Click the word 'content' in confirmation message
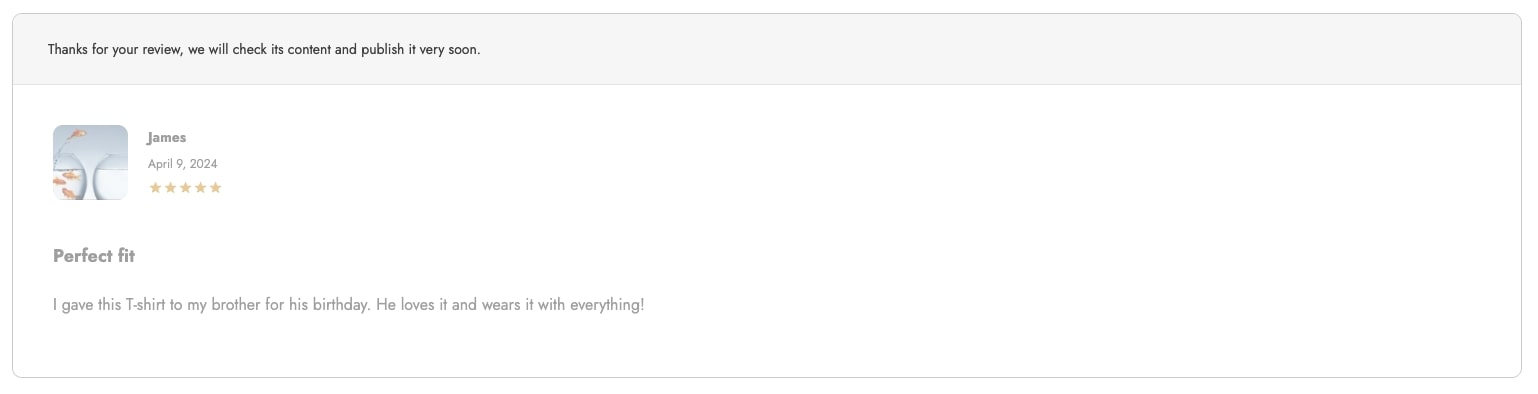 (x=311, y=49)
